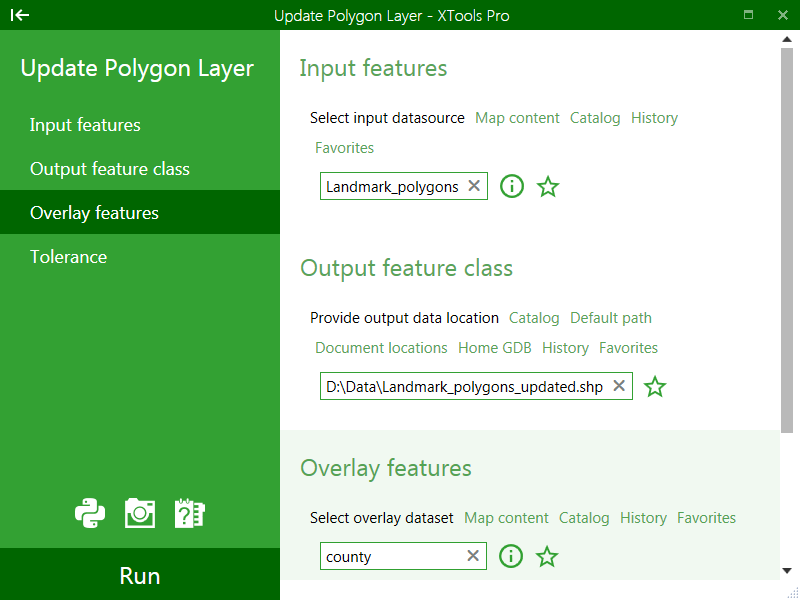
Task: Remove the county overlay entry
Action: pos(473,555)
